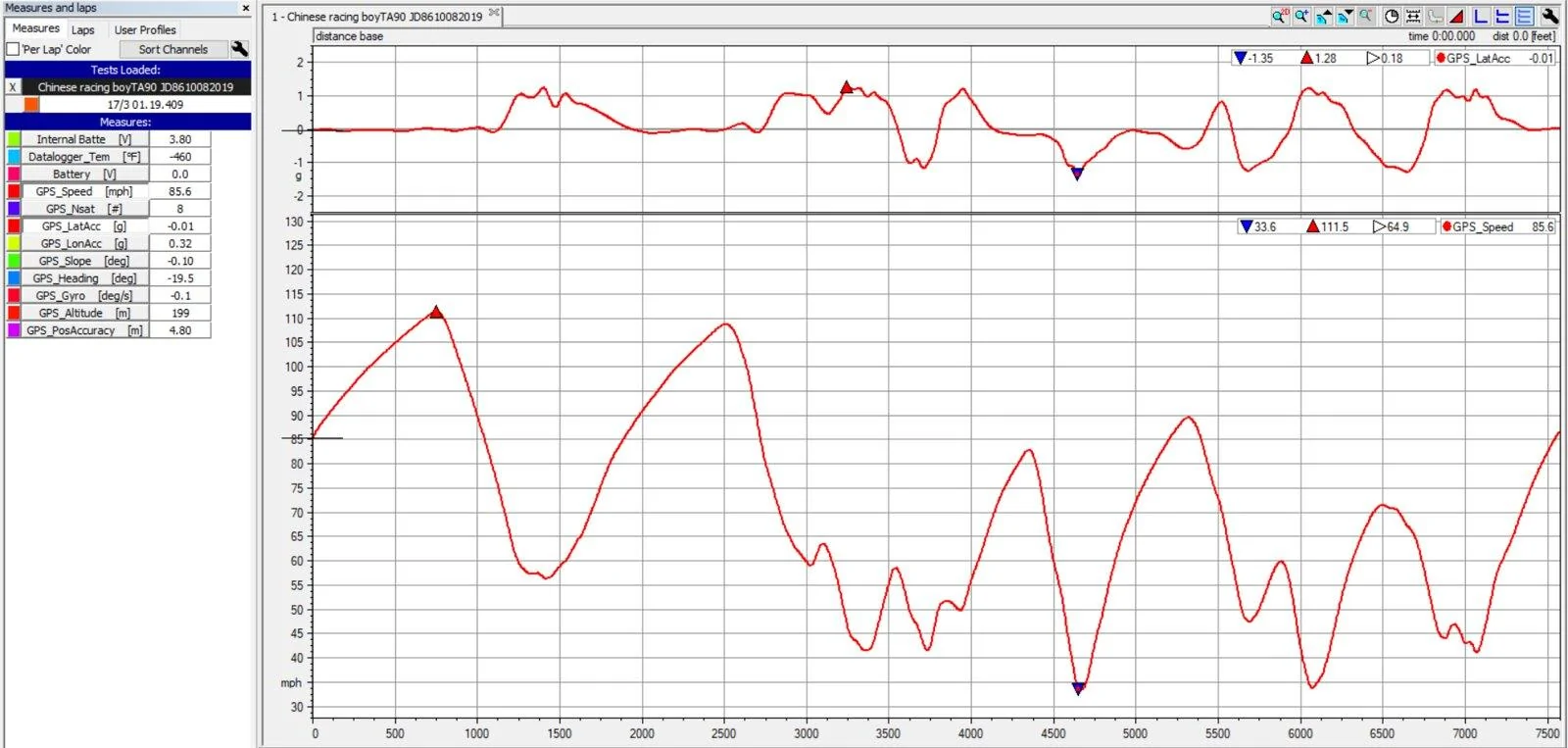
Task: Open the User Profiles tab
Action: (145, 30)
